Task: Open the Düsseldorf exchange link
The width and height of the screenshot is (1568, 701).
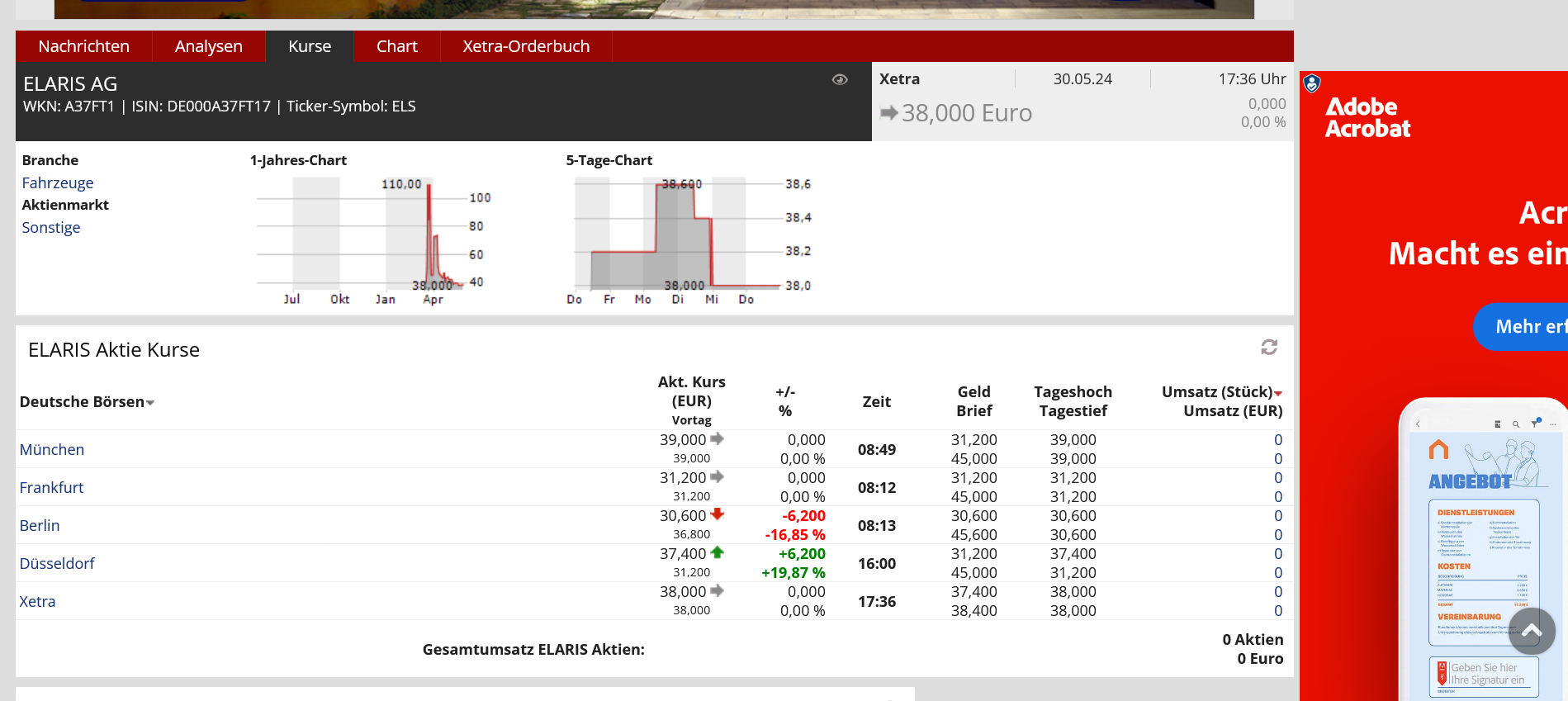Action: [57, 564]
